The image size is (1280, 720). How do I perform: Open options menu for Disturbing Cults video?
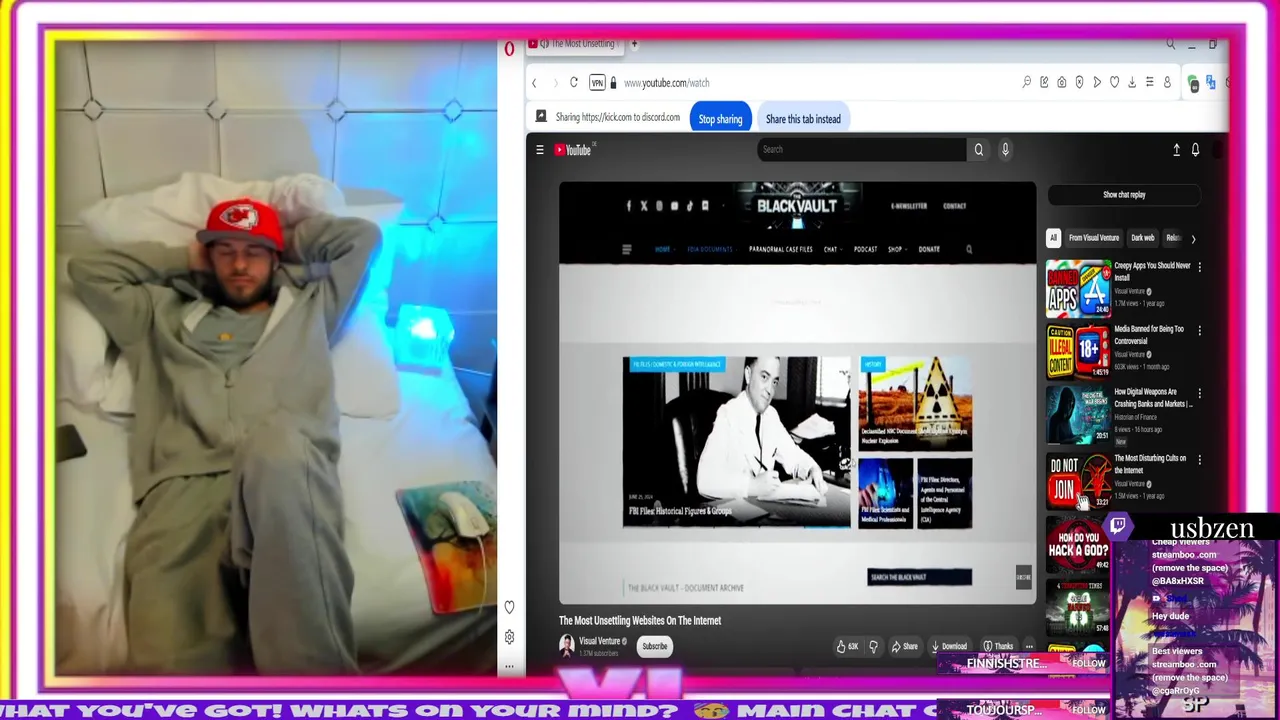pyautogui.click(x=1199, y=460)
